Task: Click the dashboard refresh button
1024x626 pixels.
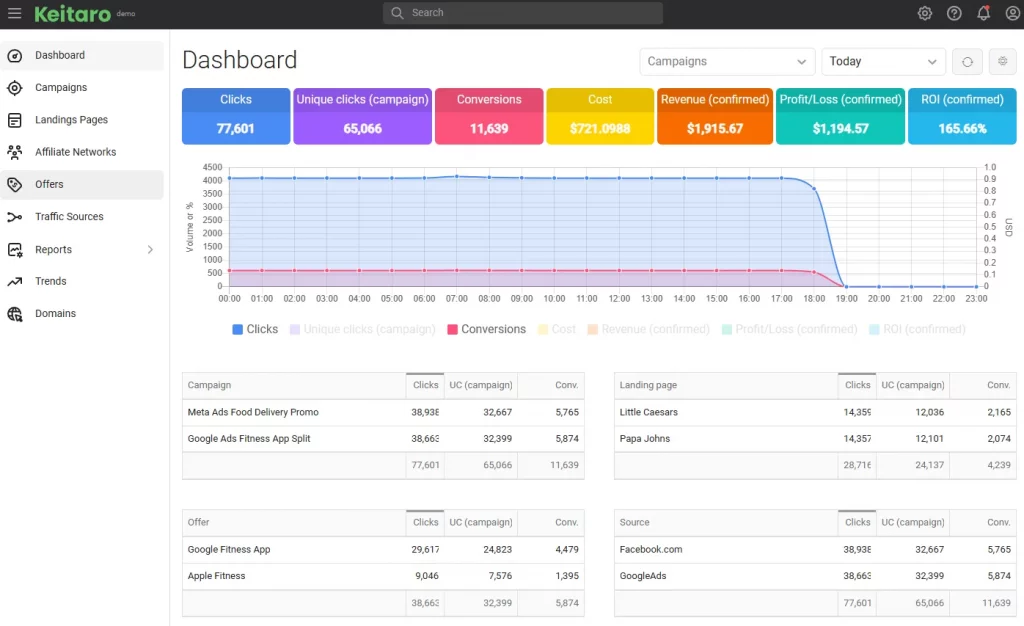Action: 967,62
